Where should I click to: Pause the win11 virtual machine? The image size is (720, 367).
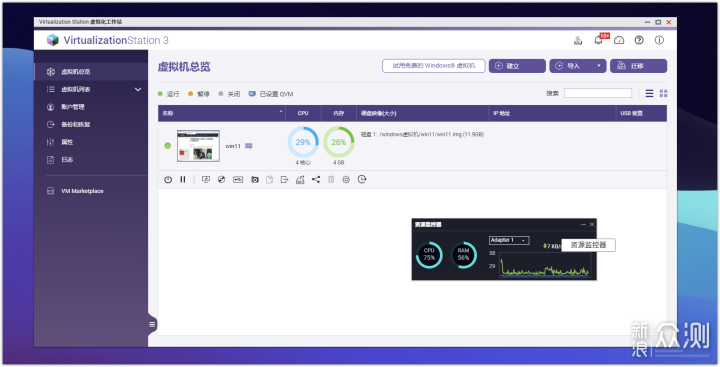pos(183,180)
